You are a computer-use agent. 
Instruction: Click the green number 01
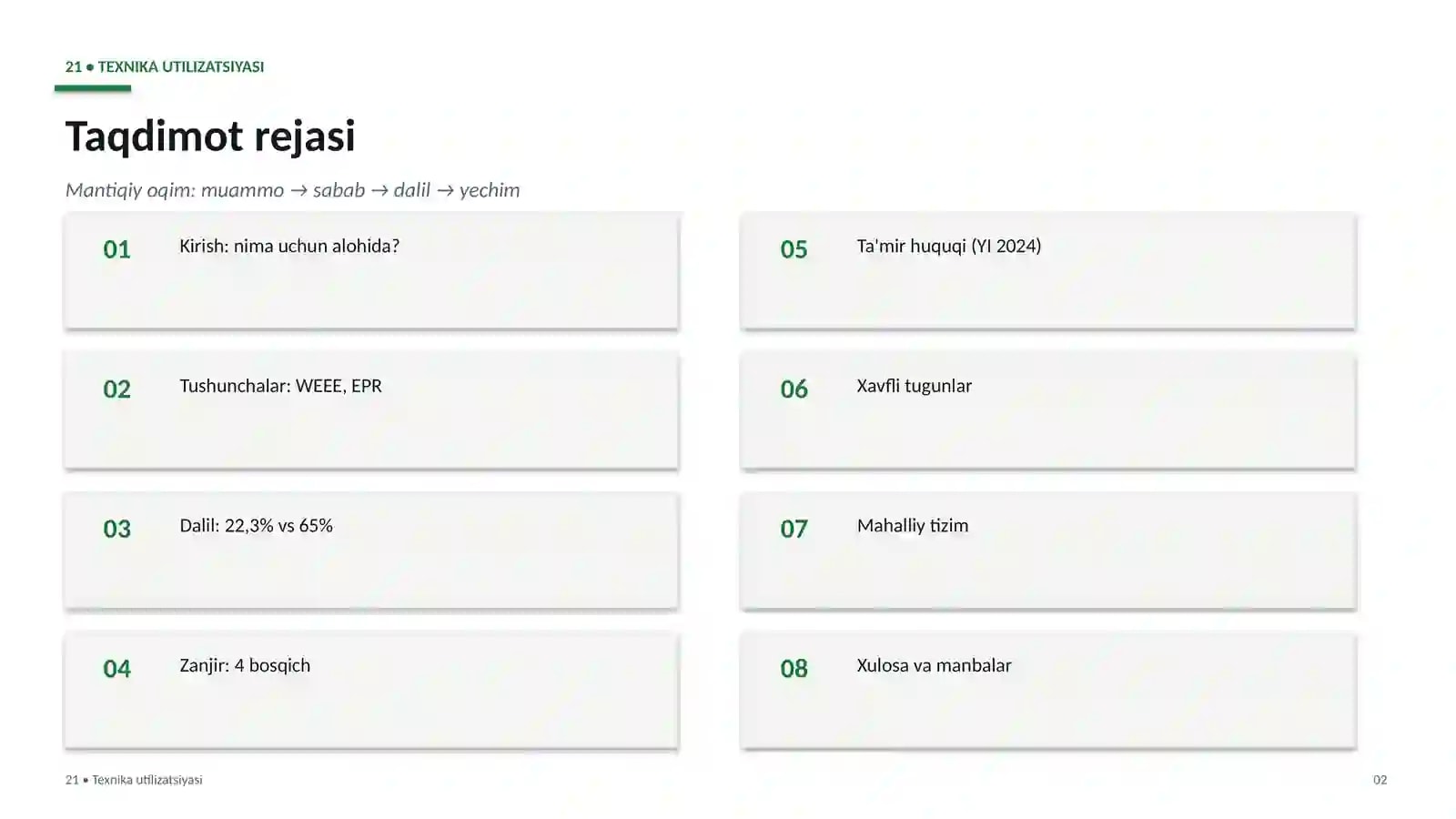click(x=116, y=249)
